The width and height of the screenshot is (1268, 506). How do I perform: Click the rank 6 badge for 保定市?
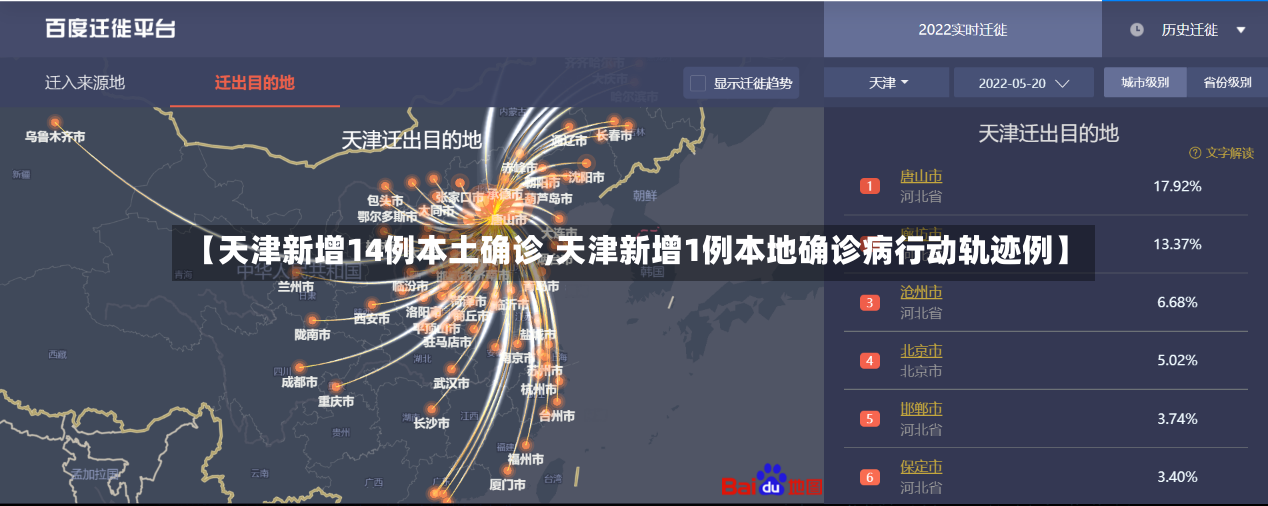[870, 477]
